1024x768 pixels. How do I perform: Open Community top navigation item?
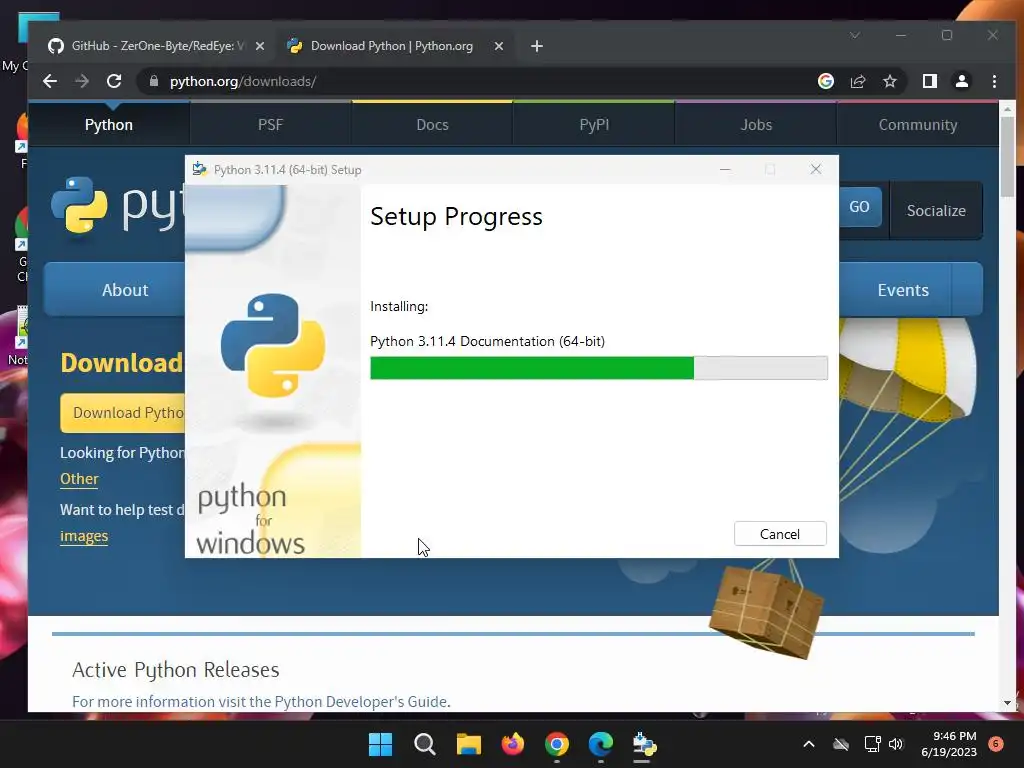(x=918, y=124)
